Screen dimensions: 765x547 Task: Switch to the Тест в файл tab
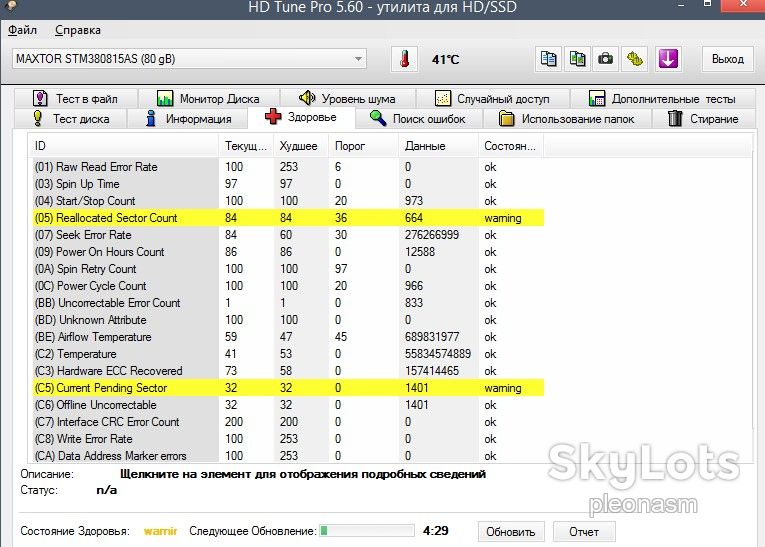tap(76, 99)
